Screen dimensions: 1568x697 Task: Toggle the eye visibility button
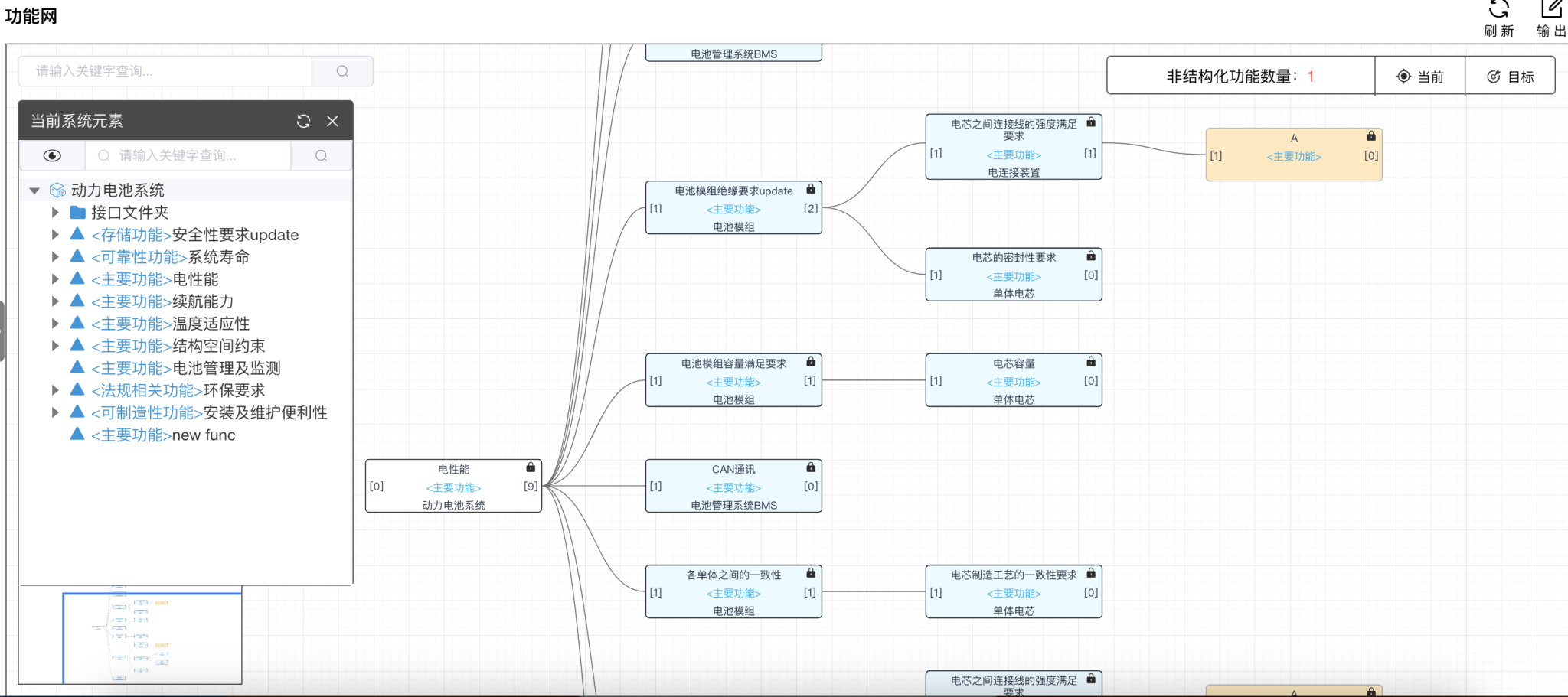pos(52,155)
